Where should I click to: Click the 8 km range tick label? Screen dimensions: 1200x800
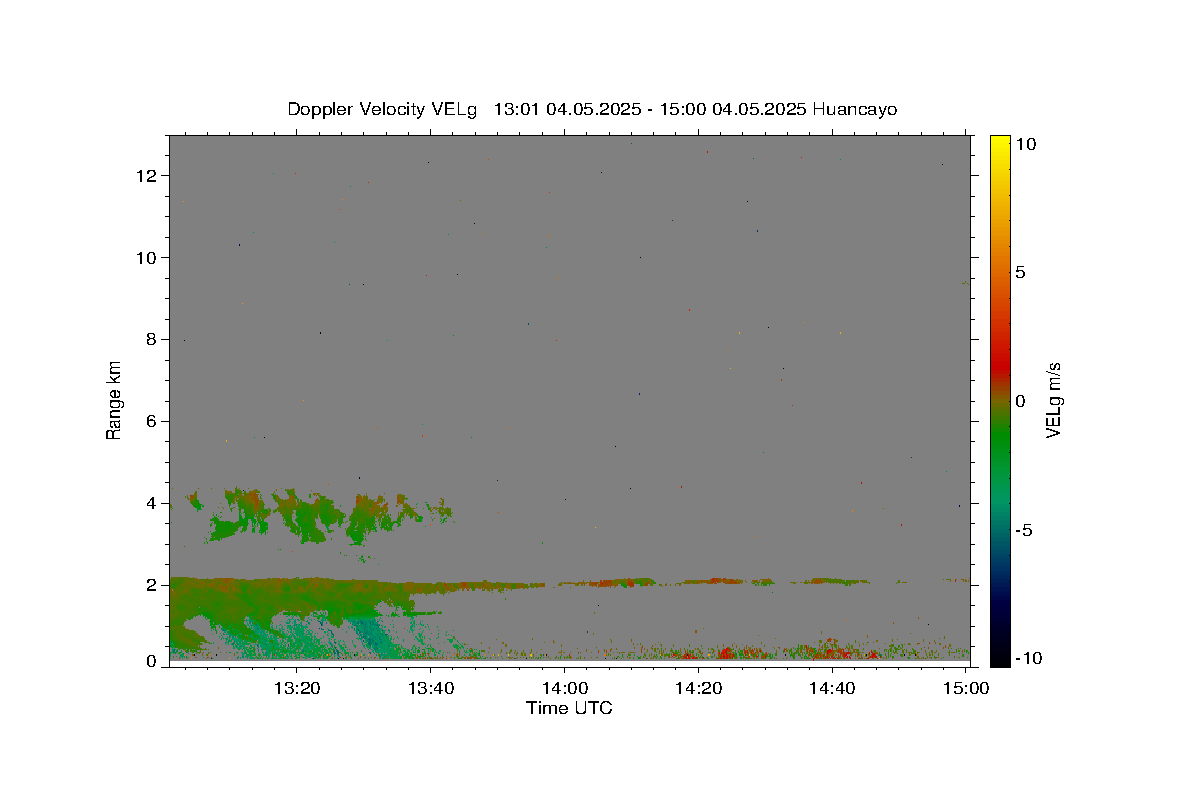pyautogui.click(x=153, y=340)
